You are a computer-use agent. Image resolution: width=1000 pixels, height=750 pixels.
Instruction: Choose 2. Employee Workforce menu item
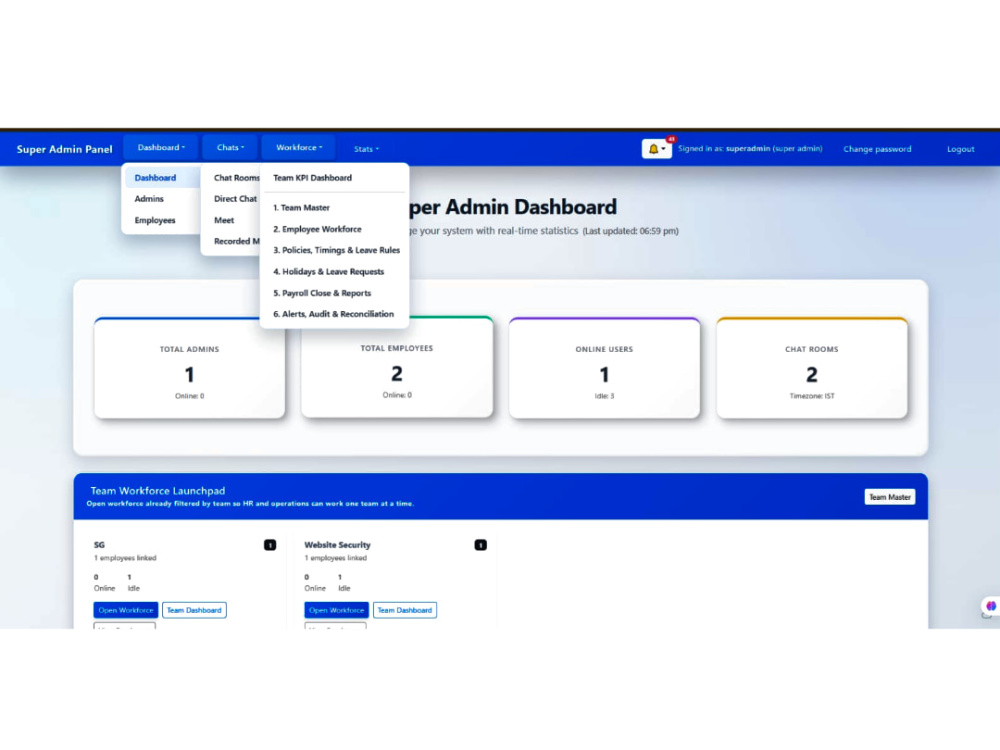[334, 230]
